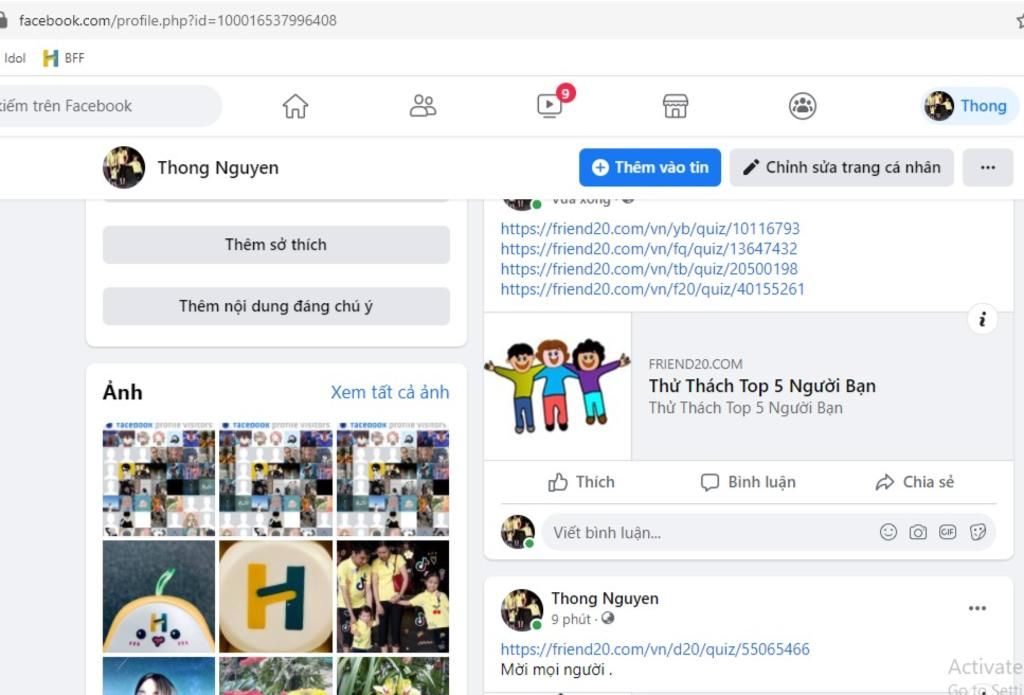
Task: Click Thêm nội dung đáng chú ý button
Action: pos(276,306)
